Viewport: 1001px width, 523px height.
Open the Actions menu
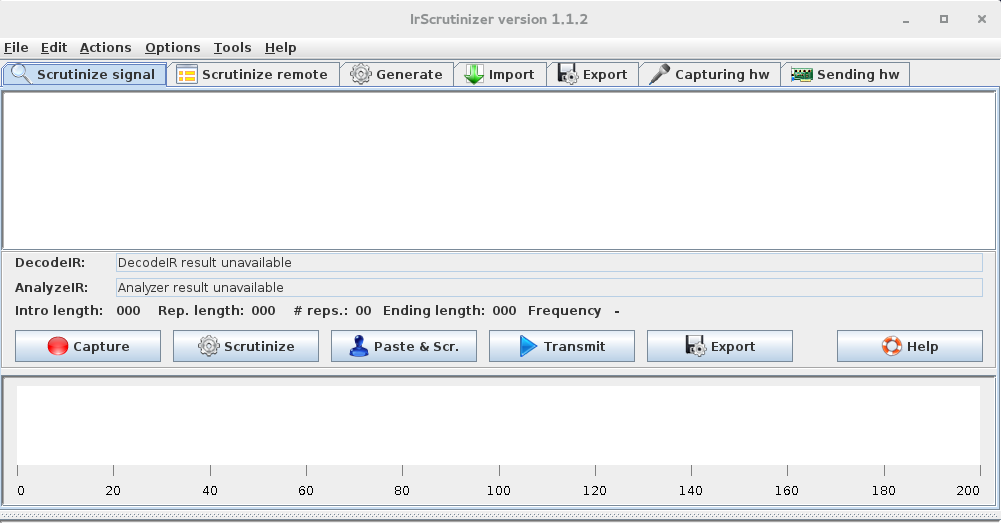(105, 48)
